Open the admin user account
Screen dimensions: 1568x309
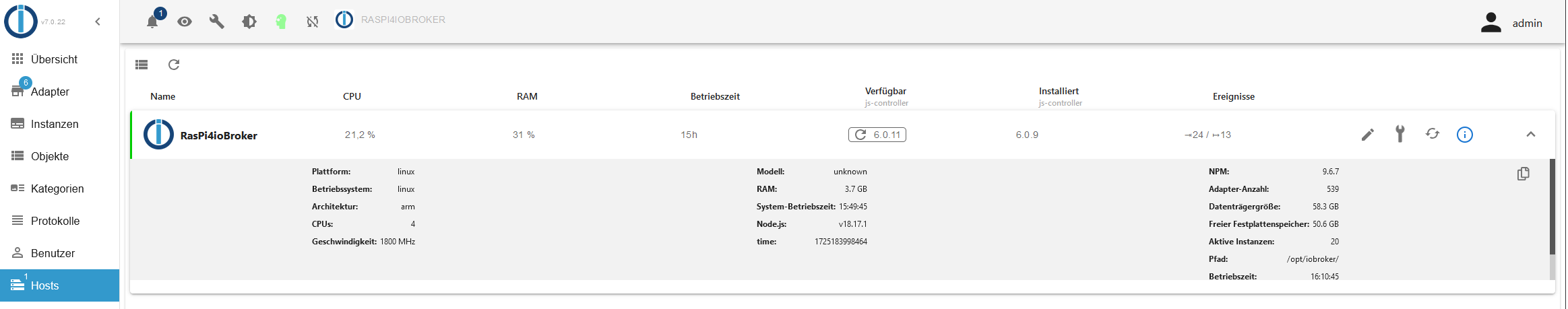click(x=1511, y=23)
